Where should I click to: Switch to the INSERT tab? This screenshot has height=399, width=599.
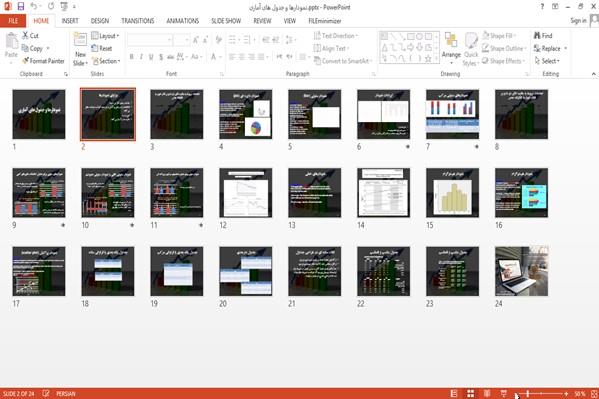[70, 21]
